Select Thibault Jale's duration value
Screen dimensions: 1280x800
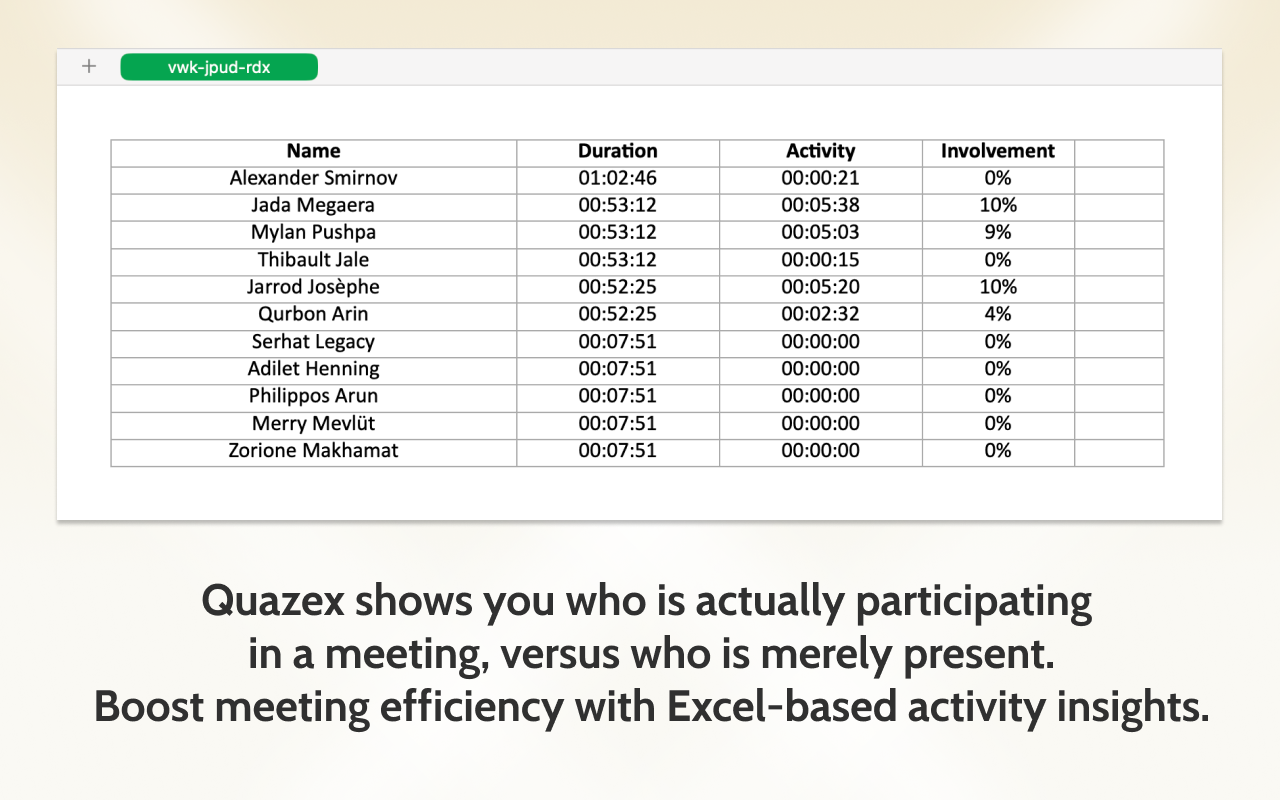click(x=617, y=259)
